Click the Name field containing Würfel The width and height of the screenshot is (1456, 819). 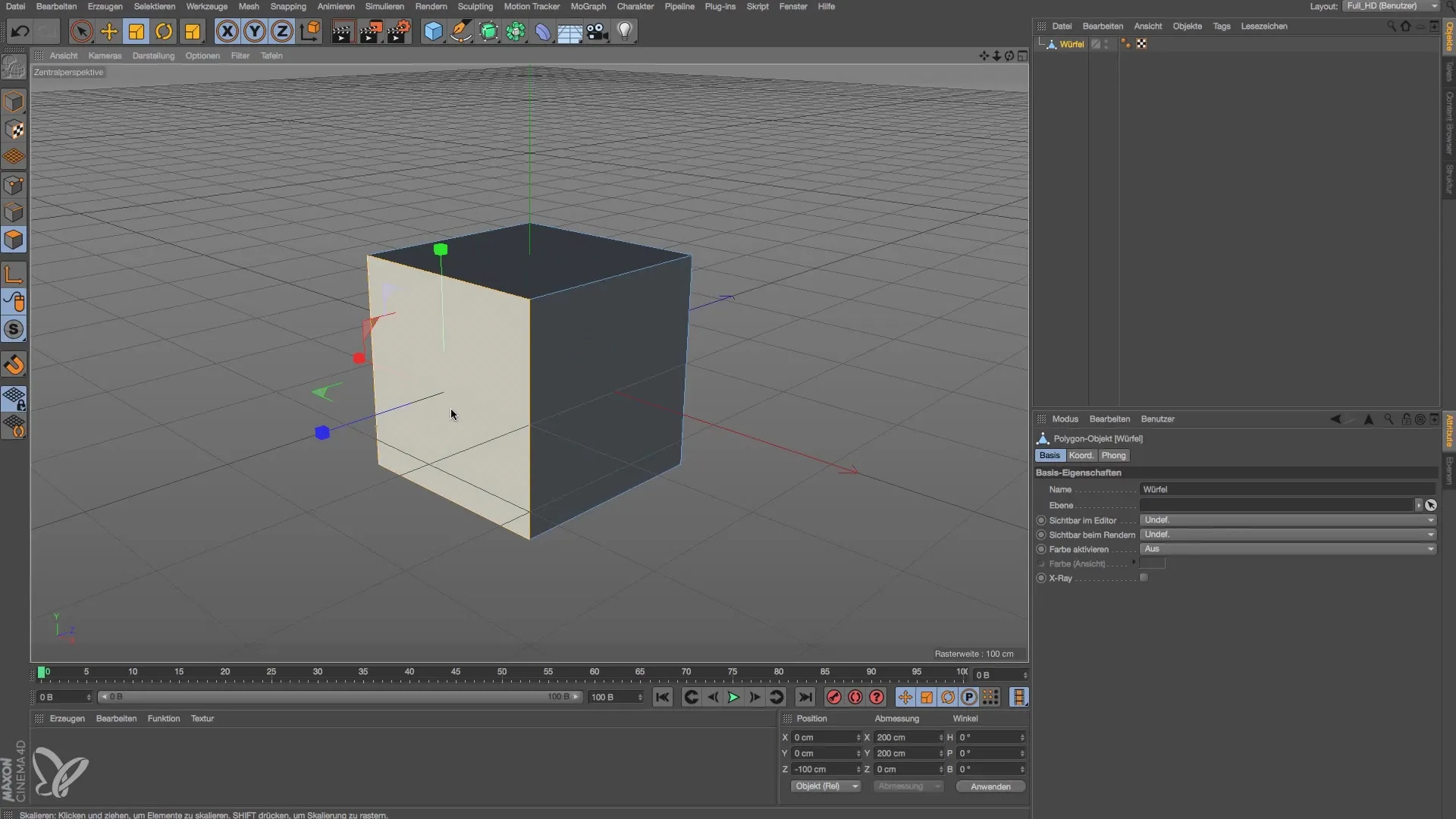(x=1288, y=490)
